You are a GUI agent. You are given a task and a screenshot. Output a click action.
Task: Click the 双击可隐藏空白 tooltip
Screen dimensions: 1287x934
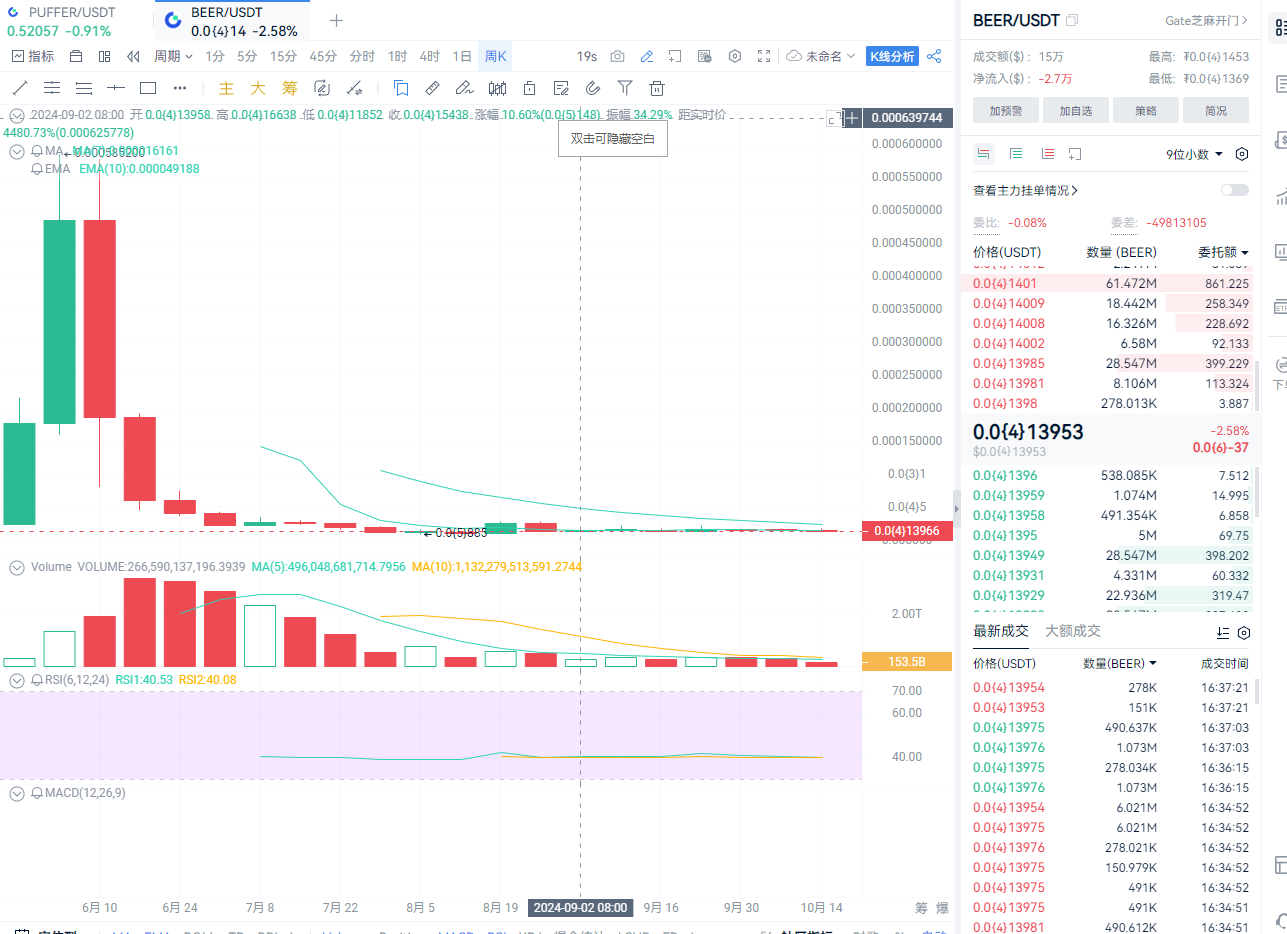612,139
